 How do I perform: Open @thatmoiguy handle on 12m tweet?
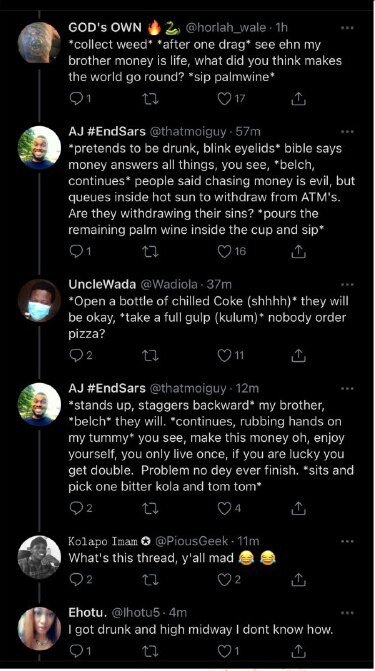point(188,389)
